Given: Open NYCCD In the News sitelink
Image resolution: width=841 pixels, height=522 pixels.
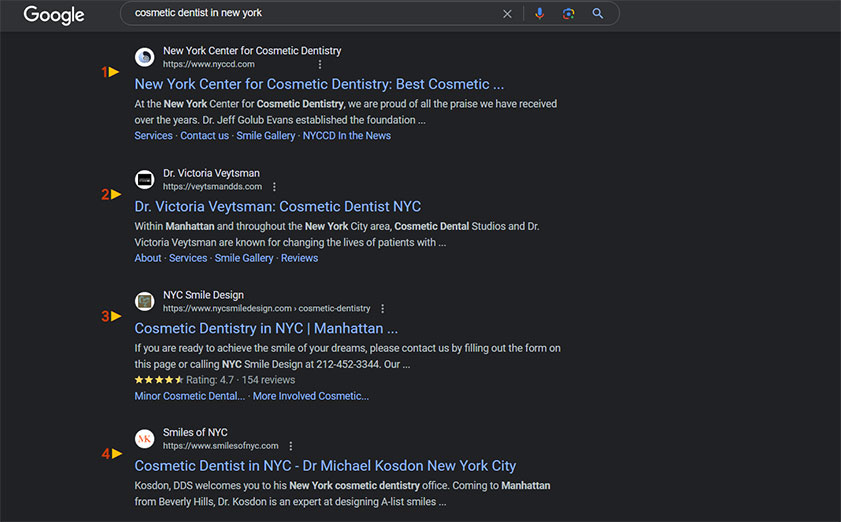Looking at the screenshot, I should 346,136.
